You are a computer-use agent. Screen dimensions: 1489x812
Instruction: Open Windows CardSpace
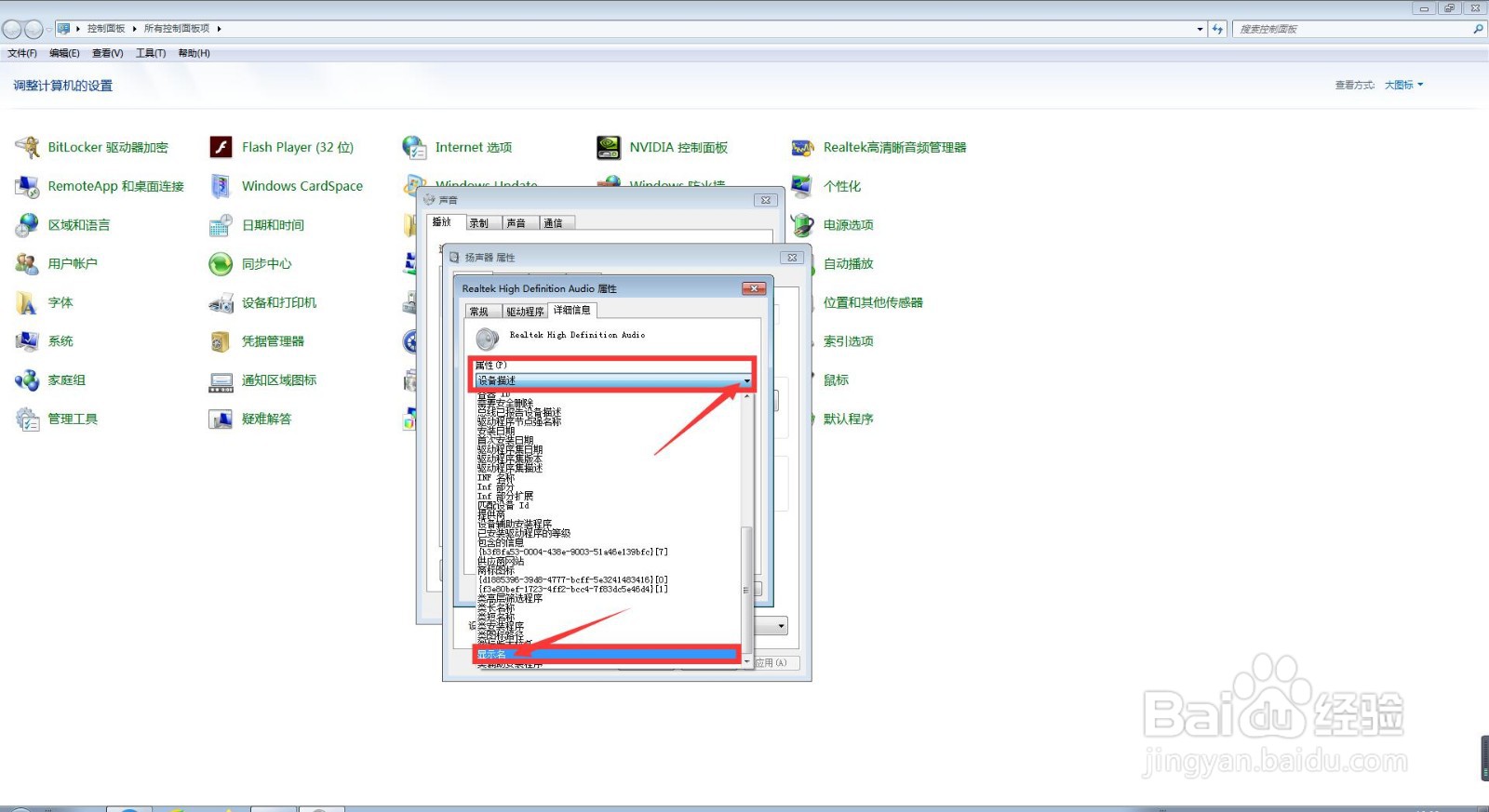coord(287,186)
